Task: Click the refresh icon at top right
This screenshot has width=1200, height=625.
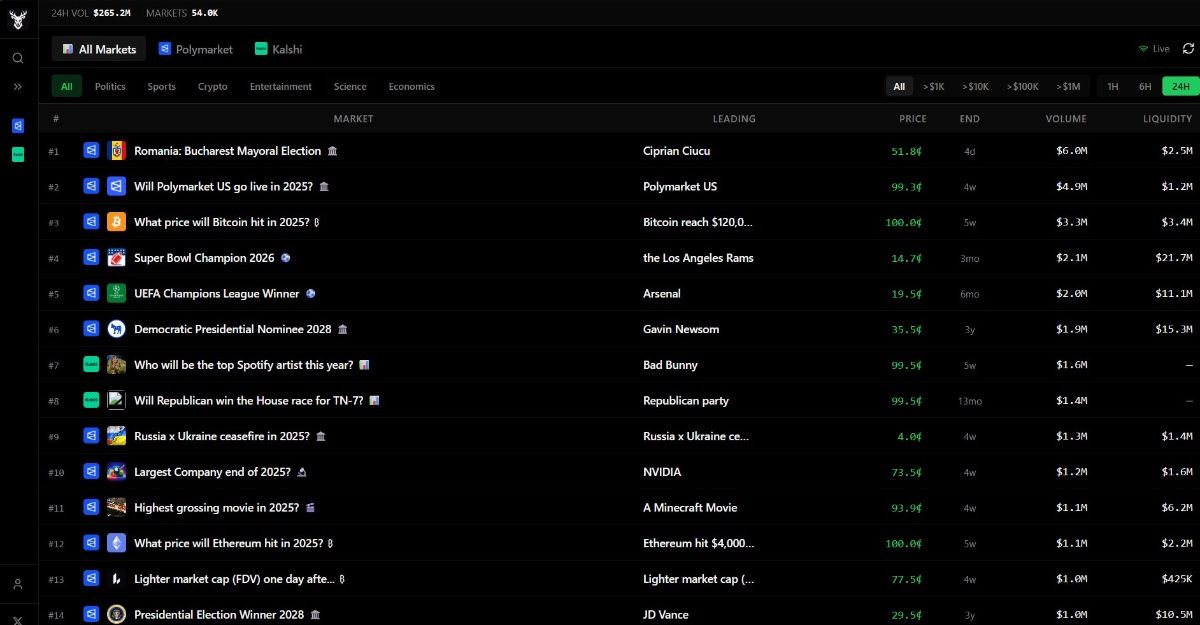Action: 1188,48
